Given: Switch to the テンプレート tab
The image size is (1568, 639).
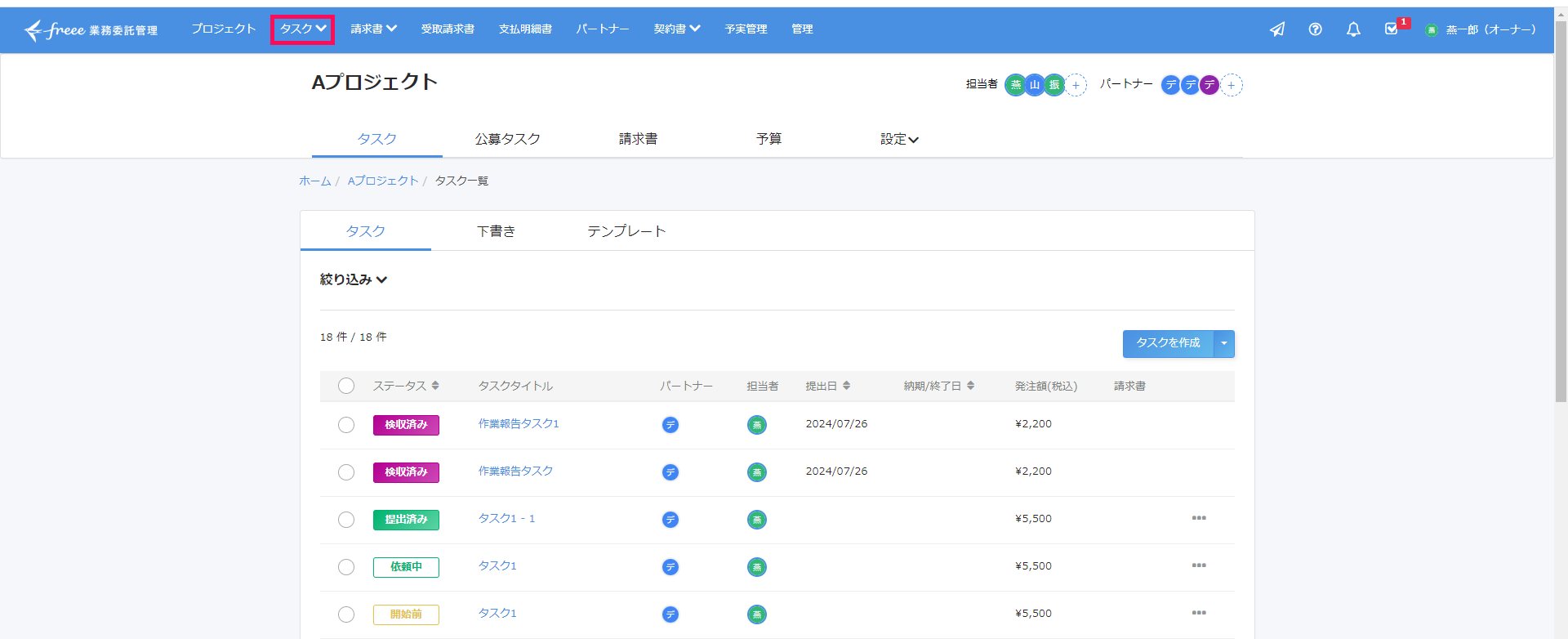Looking at the screenshot, I should click(627, 231).
